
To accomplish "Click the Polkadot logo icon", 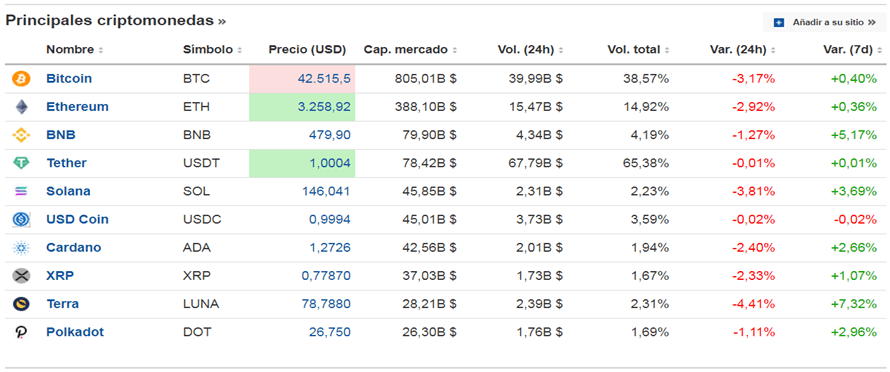I will click(21, 332).
